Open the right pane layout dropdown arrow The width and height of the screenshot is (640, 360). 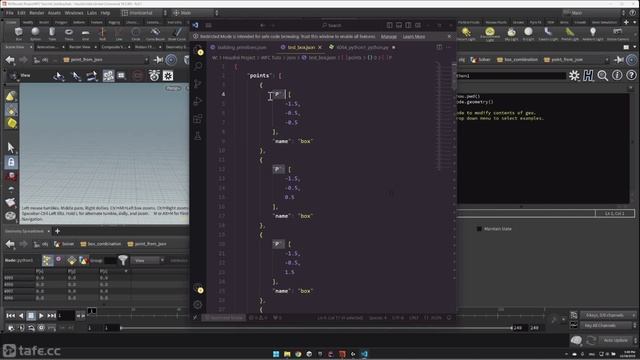click(x=635, y=47)
